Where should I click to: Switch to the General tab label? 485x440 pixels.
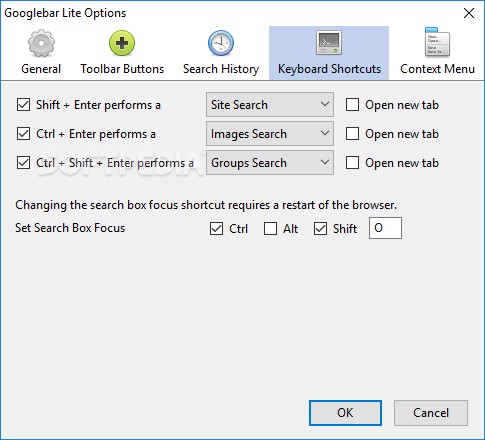41,69
